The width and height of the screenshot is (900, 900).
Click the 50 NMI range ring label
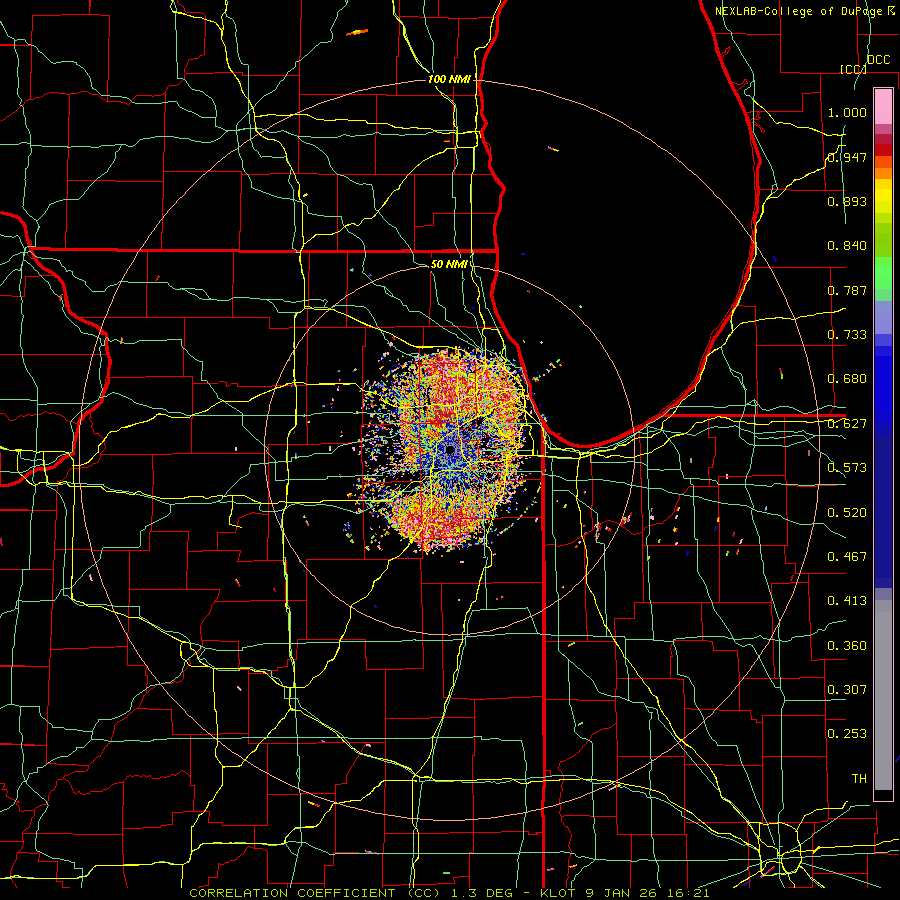tap(449, 264)
